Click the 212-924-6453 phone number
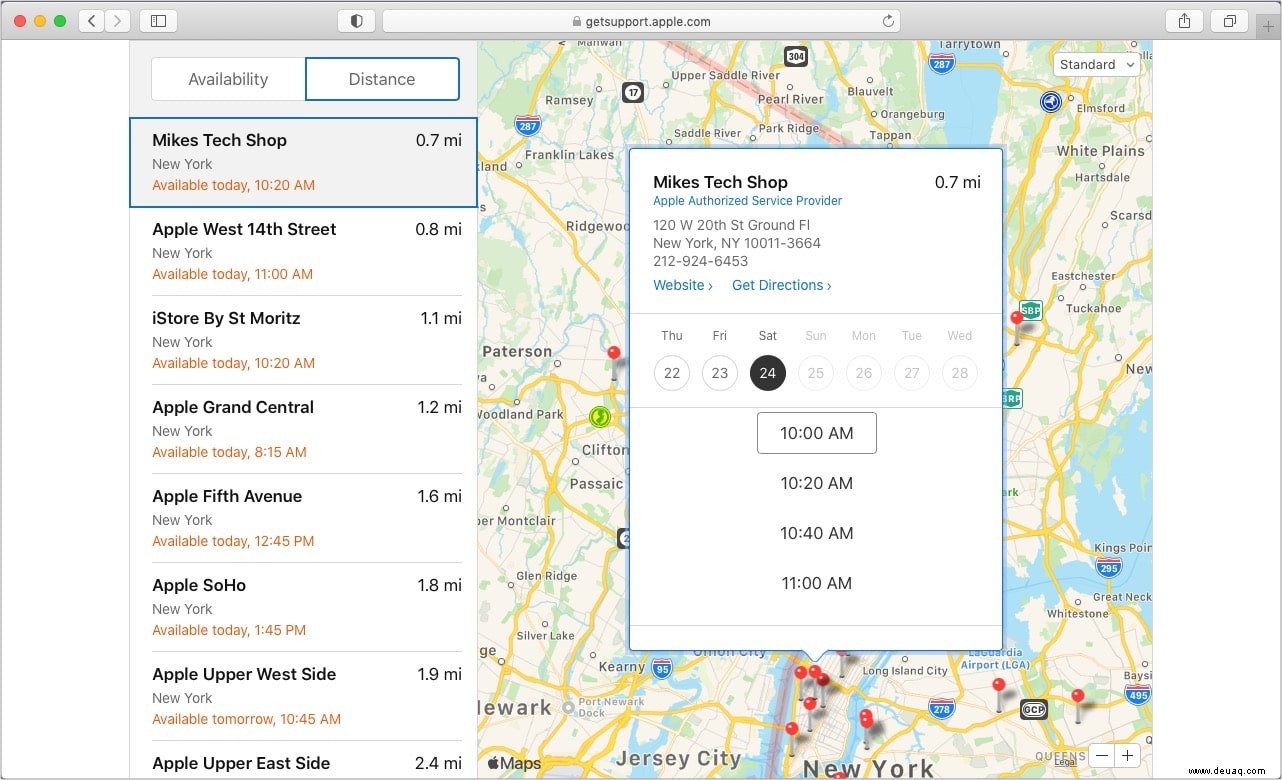 tap(701, 261)
